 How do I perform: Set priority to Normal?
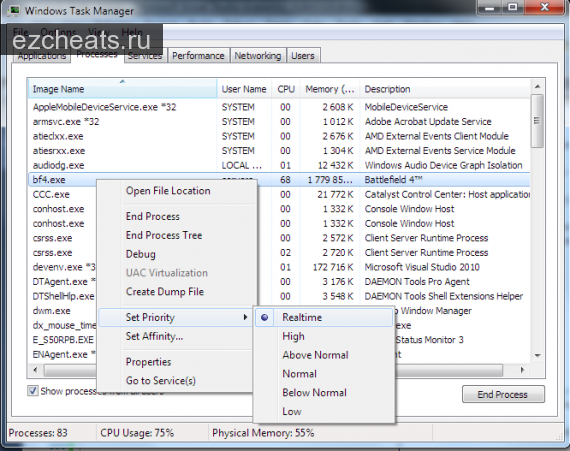pos(300,374)
